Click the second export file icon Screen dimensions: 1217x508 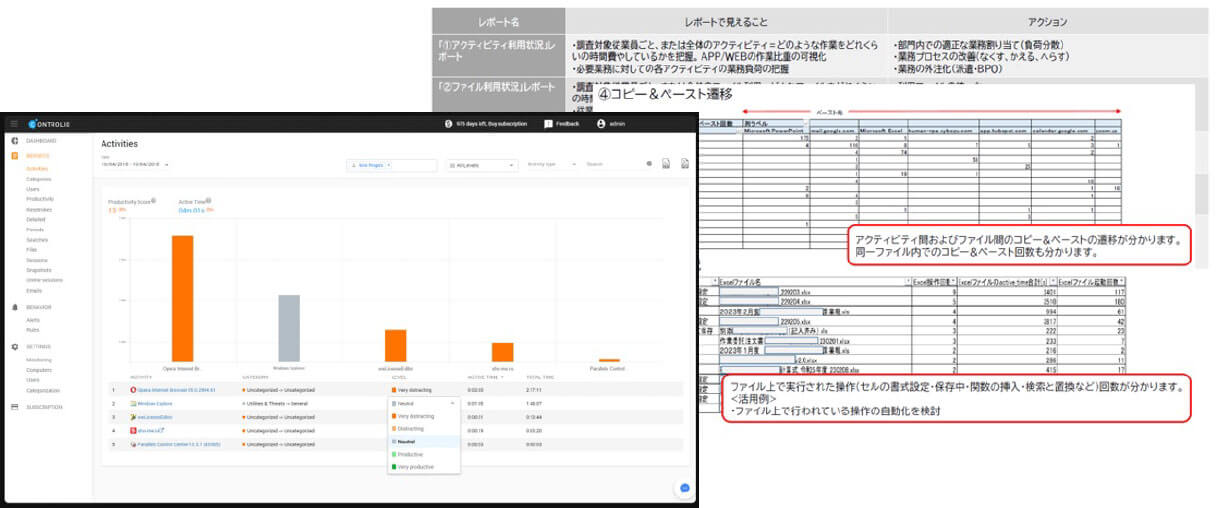click(x=684, y=164)
